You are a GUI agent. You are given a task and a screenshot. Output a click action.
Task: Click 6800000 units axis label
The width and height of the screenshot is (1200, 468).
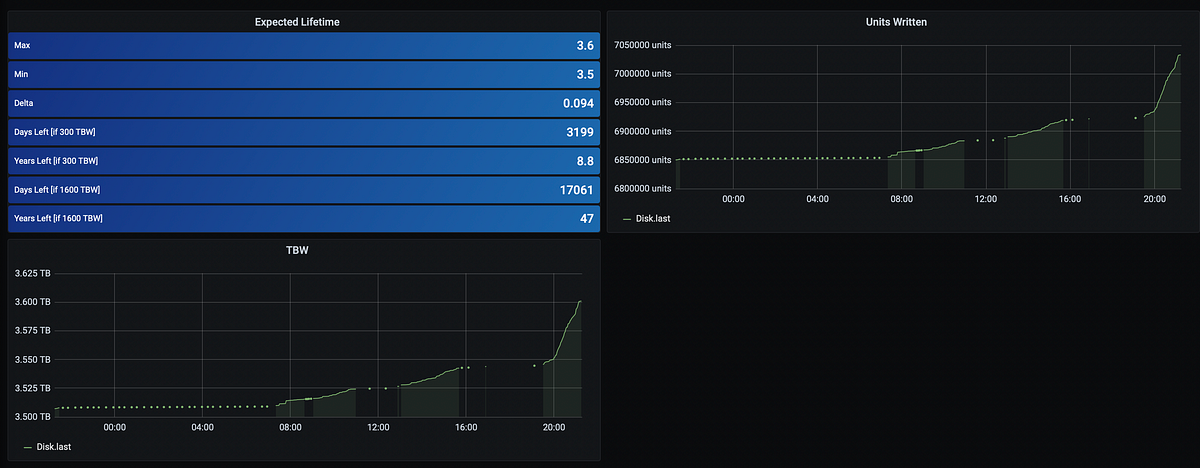(x=641, y=188)
